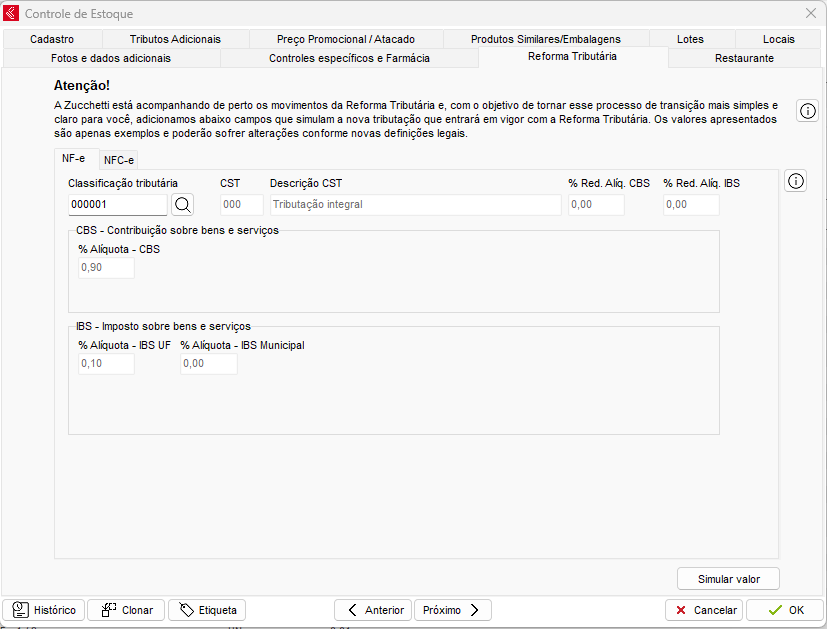This screenshot has width=827, height=629.
Task: Switch to the NFC-e sub-tab
Action: (x=119, y=159)
